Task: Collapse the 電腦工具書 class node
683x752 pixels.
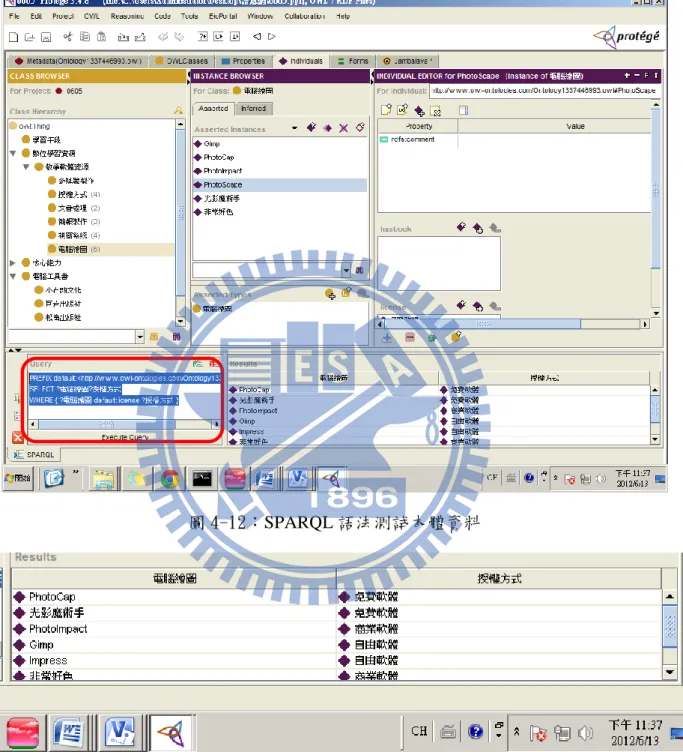Action: [13, 276]
